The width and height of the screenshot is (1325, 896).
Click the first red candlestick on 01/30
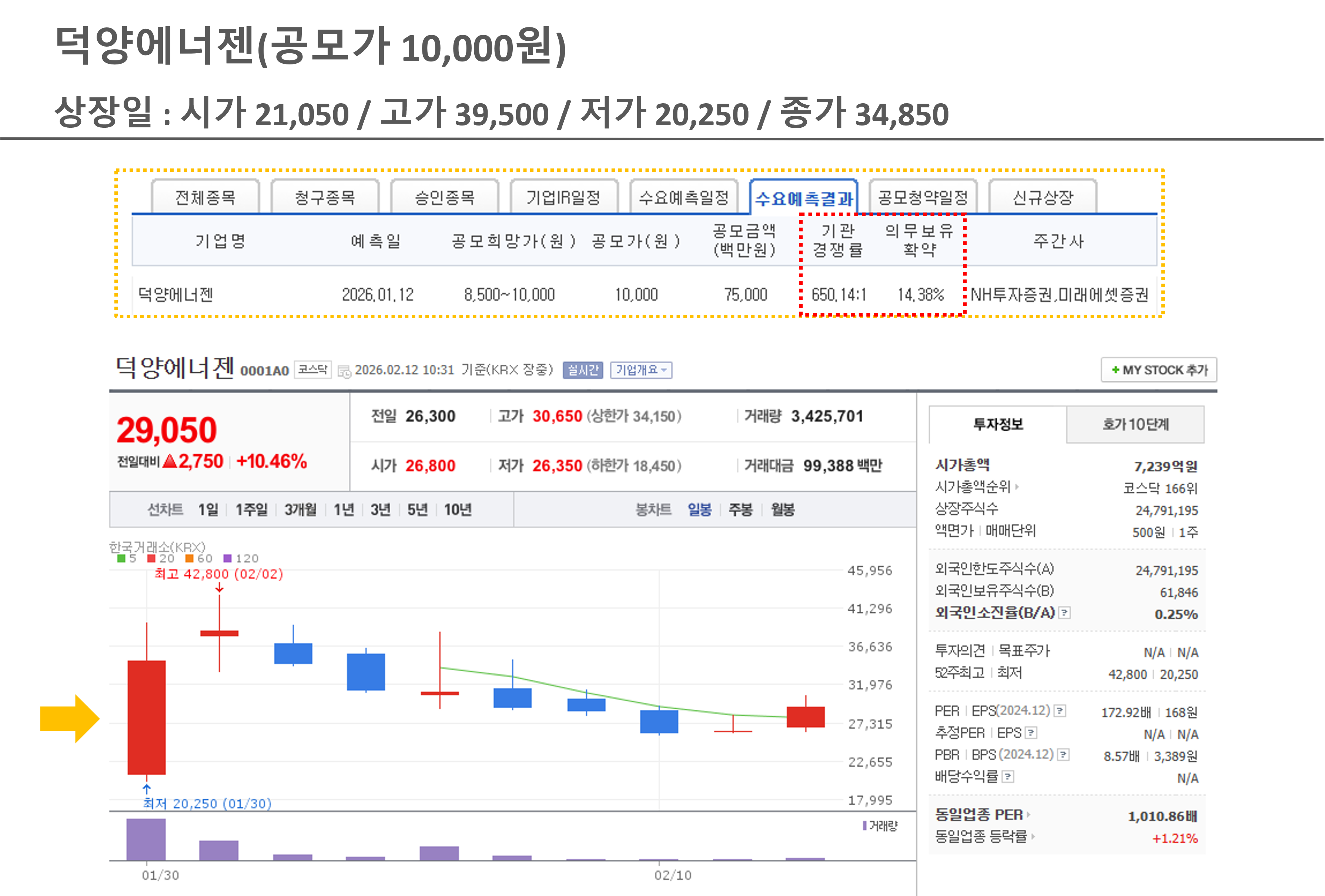147,717
